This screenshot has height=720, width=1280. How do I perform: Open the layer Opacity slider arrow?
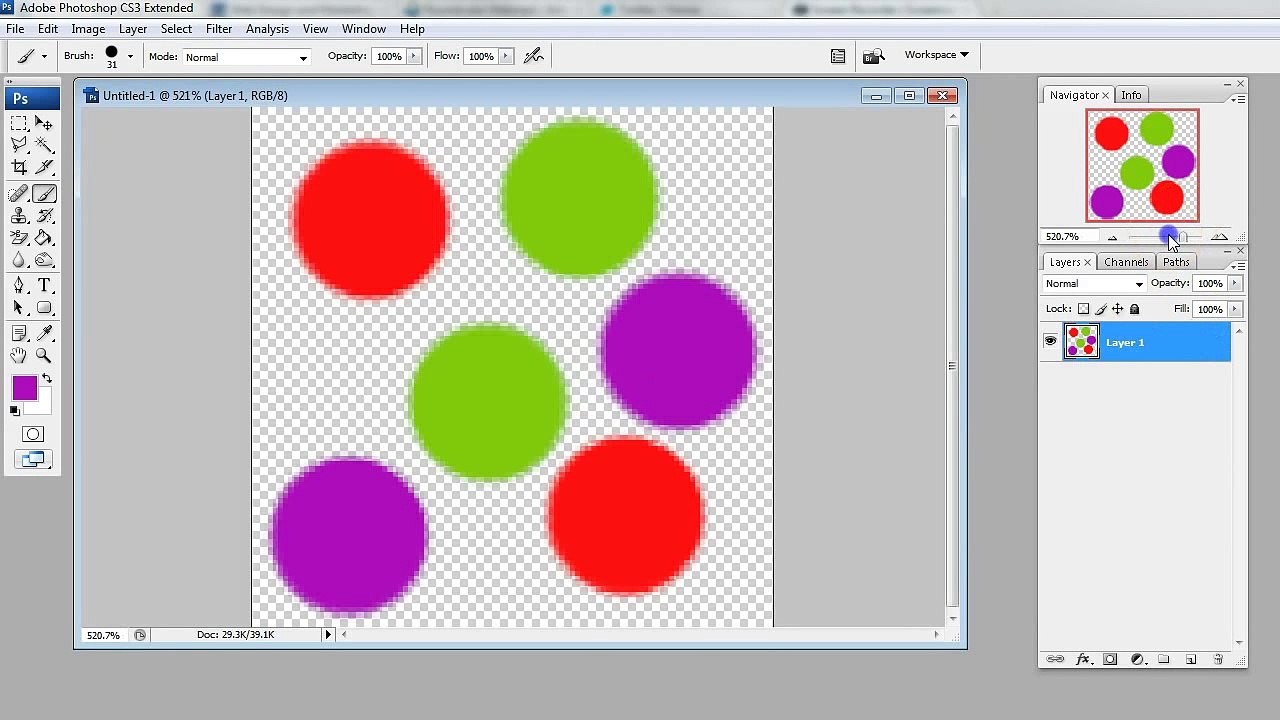(x=1235, y=283)
